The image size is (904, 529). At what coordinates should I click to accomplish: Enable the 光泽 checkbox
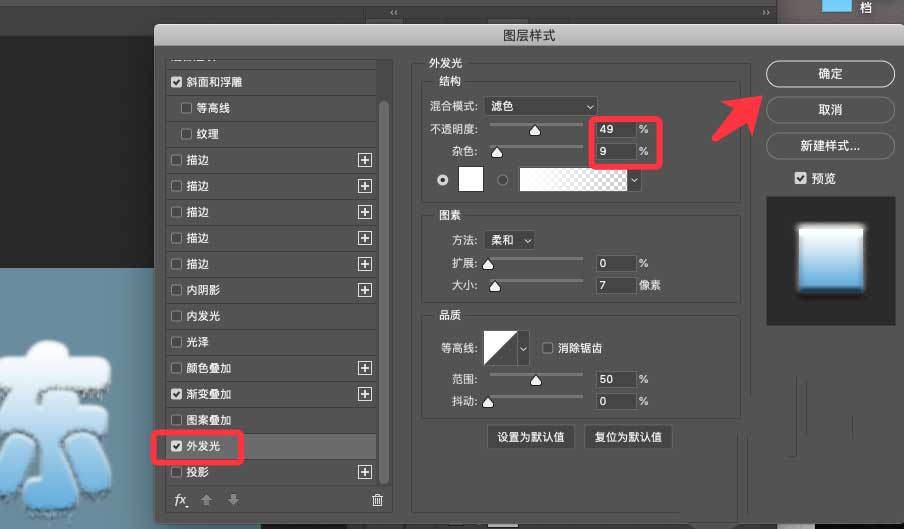click(176, 342)
